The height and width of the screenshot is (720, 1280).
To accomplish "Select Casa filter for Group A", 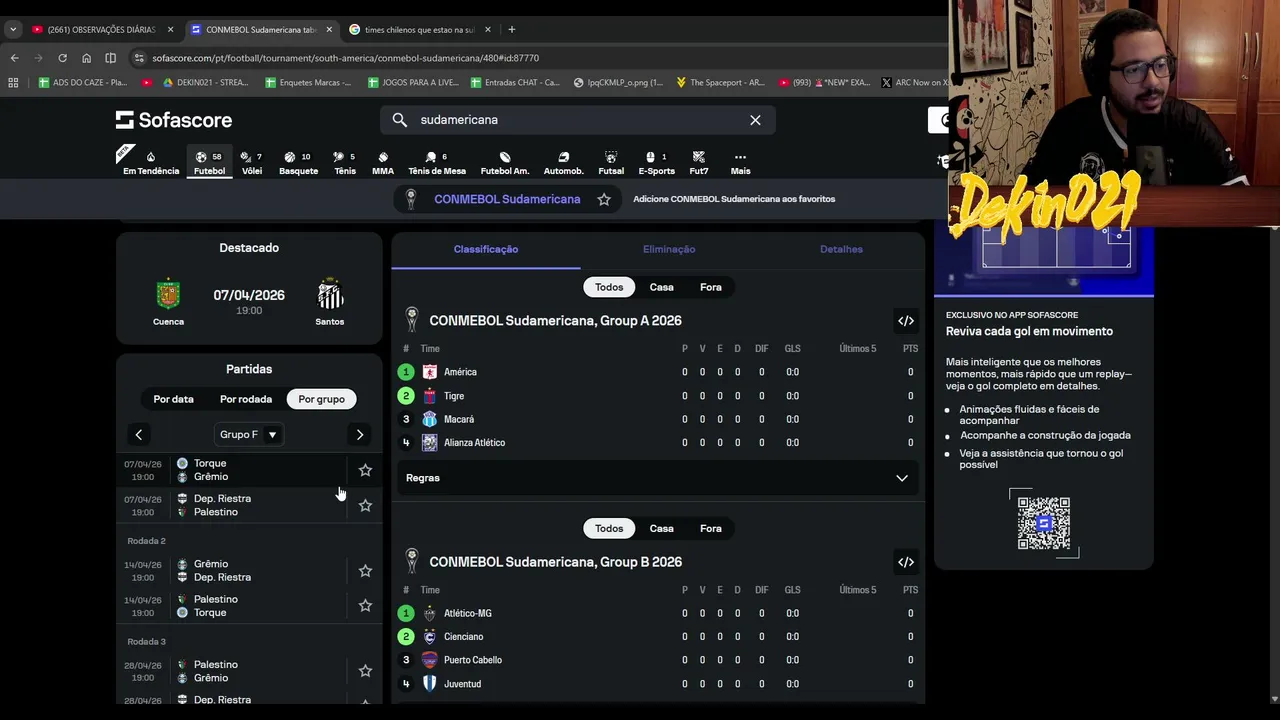I will coord(662,287).
